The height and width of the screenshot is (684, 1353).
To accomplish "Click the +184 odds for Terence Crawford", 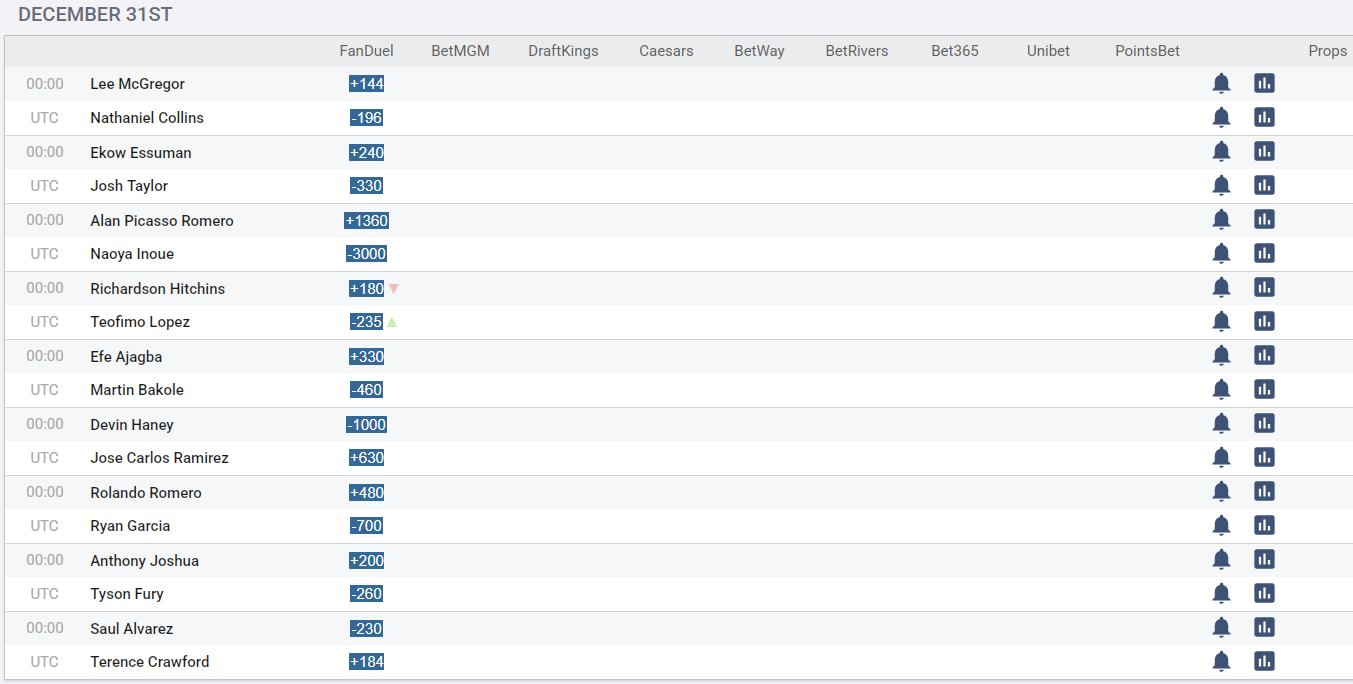I will coord(366,662).
